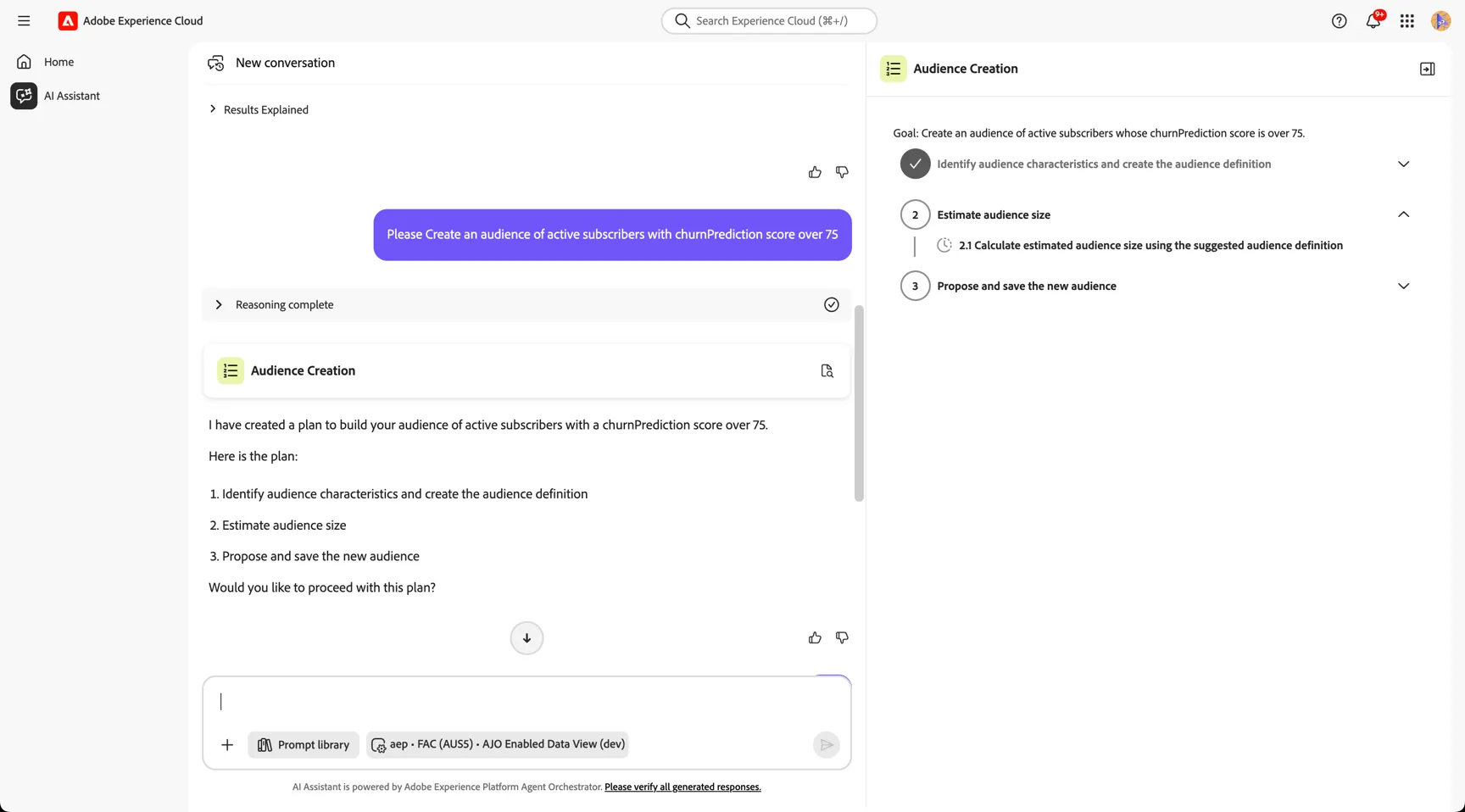Expand the Propose and save step

click(x=1403, y=286)
